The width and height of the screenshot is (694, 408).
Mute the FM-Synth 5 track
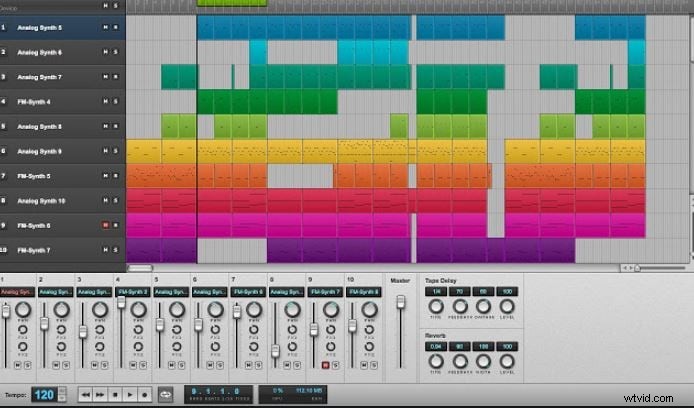coord(105,176)
